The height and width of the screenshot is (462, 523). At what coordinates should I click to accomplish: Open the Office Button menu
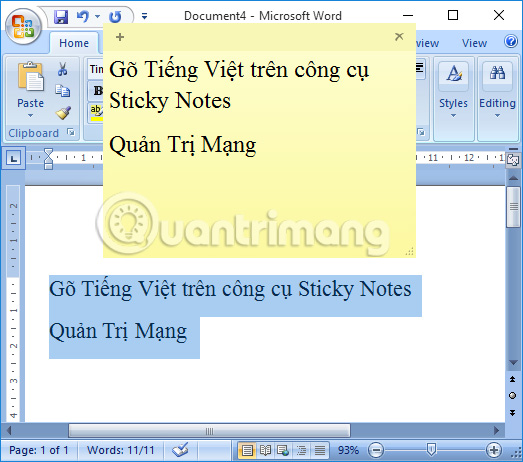23,27
